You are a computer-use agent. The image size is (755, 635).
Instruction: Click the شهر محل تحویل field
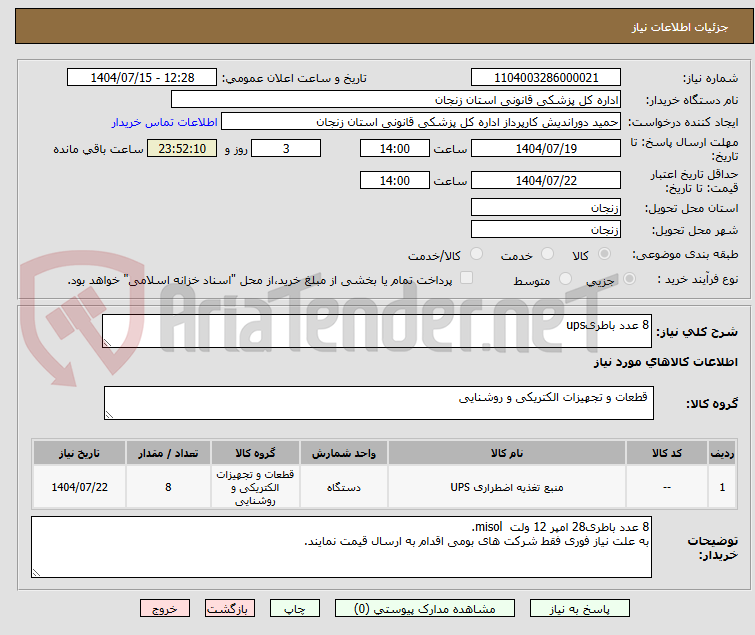546,230
